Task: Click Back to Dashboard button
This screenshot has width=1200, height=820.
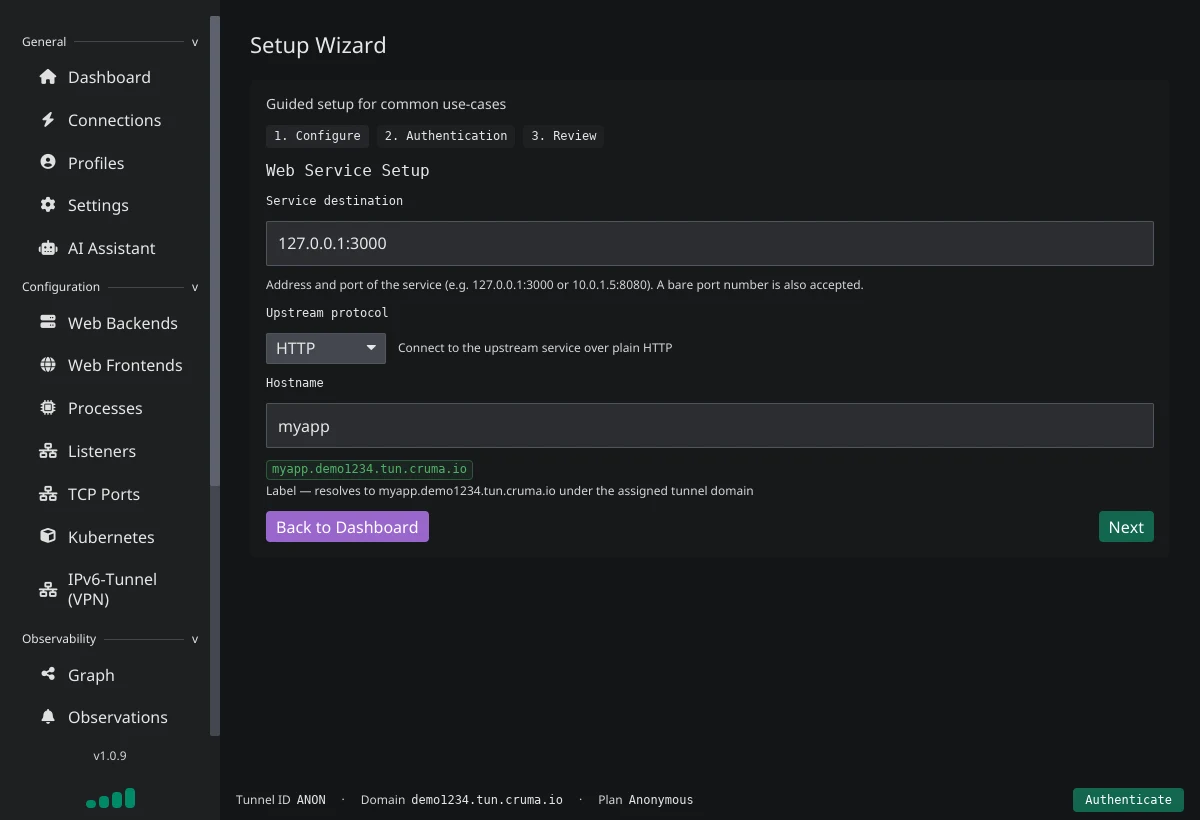Action: click(347, 527)
